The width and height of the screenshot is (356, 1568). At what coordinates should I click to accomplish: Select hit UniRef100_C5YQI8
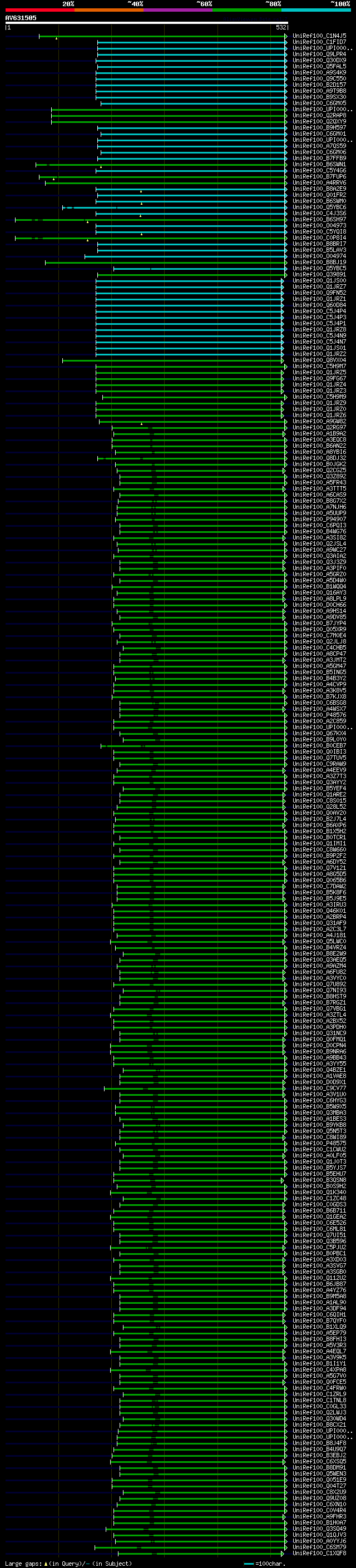click(x=319, y=231)
